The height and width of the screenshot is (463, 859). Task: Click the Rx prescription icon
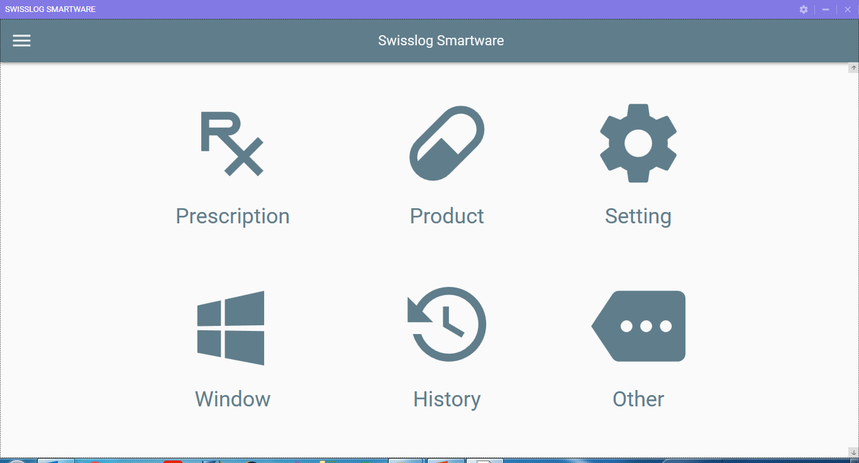(x=232, y=144)
